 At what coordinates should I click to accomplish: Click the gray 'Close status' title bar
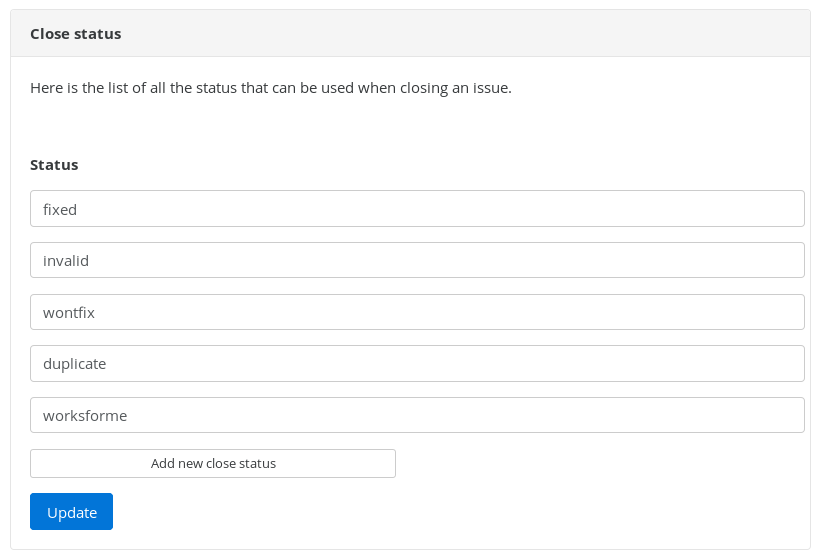coord(410,34)
